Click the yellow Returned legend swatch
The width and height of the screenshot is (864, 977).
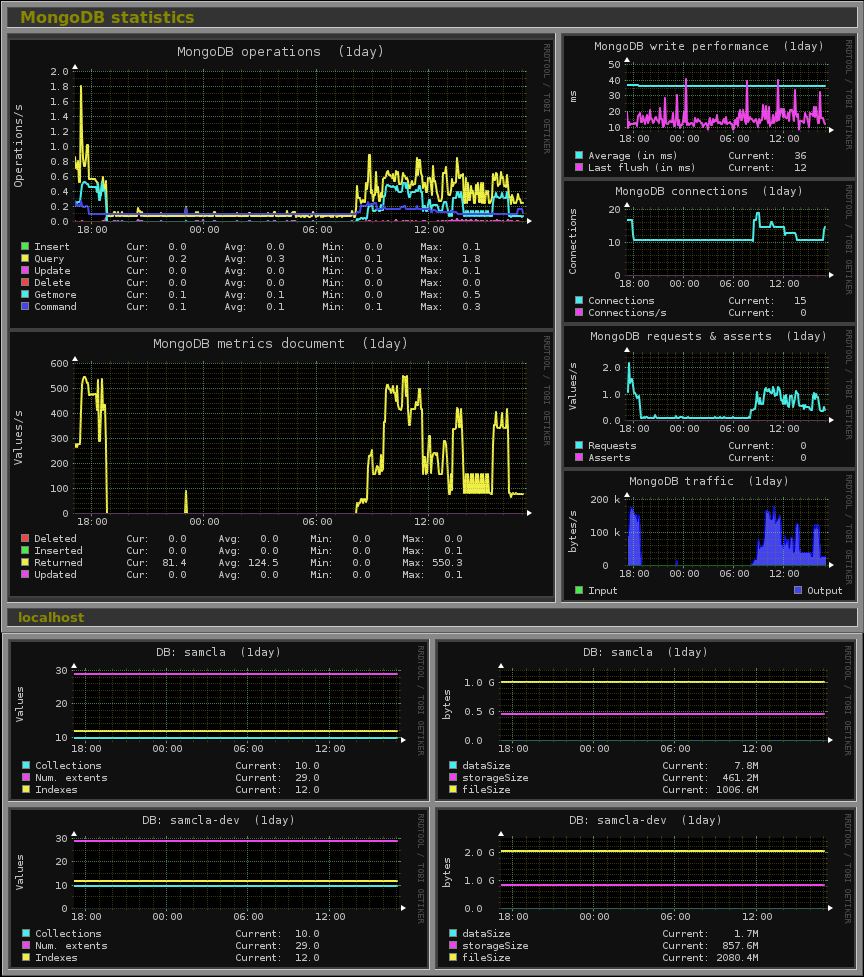pyautogui.click(x=26, y=563)
